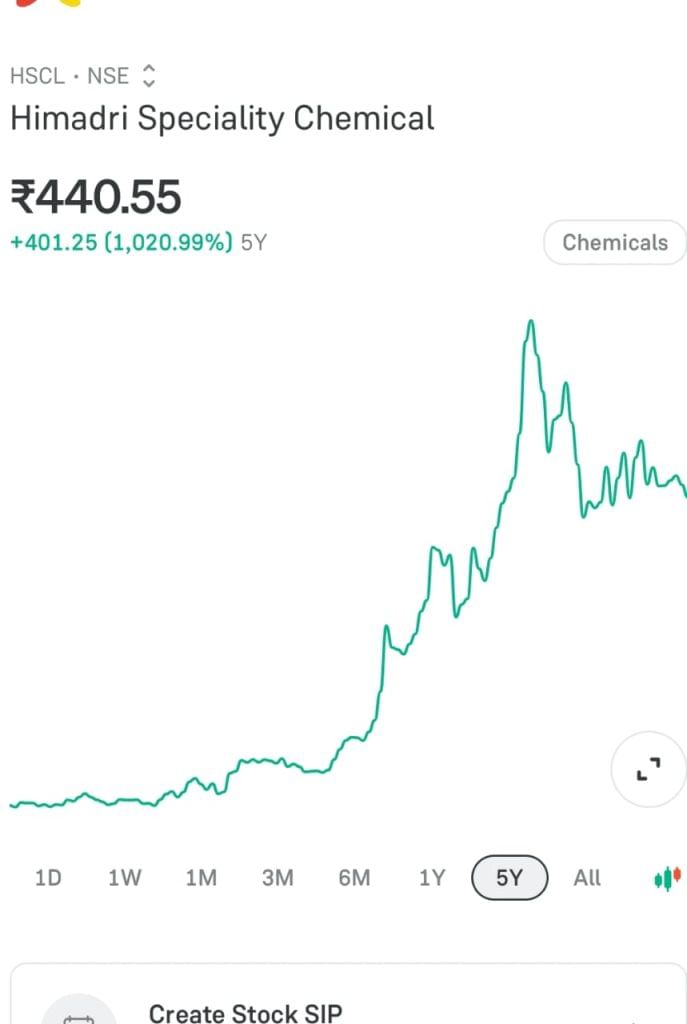Screen dimensions: 687x1024
Task: Tap the ₹440.55 current price
Action: (96, 196)
